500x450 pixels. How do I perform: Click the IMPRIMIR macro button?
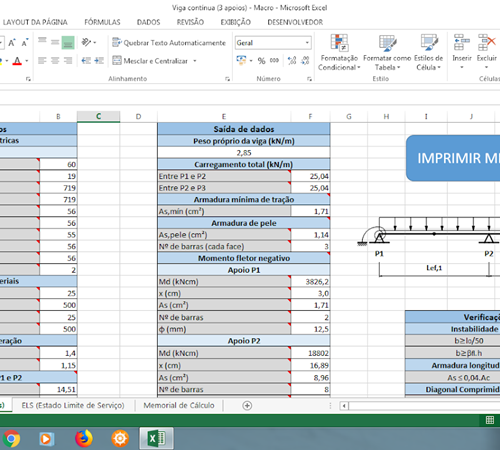pyautogui.click(x=453, y=158)
